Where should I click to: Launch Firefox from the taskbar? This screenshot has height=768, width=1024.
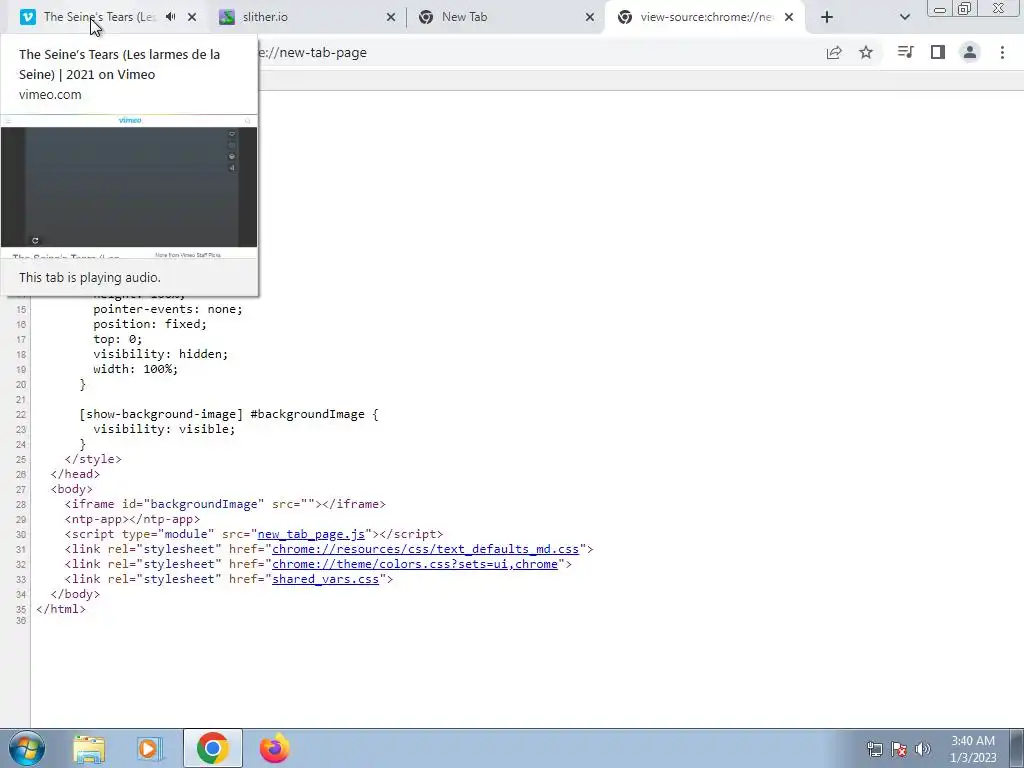(x=274, y=748)
